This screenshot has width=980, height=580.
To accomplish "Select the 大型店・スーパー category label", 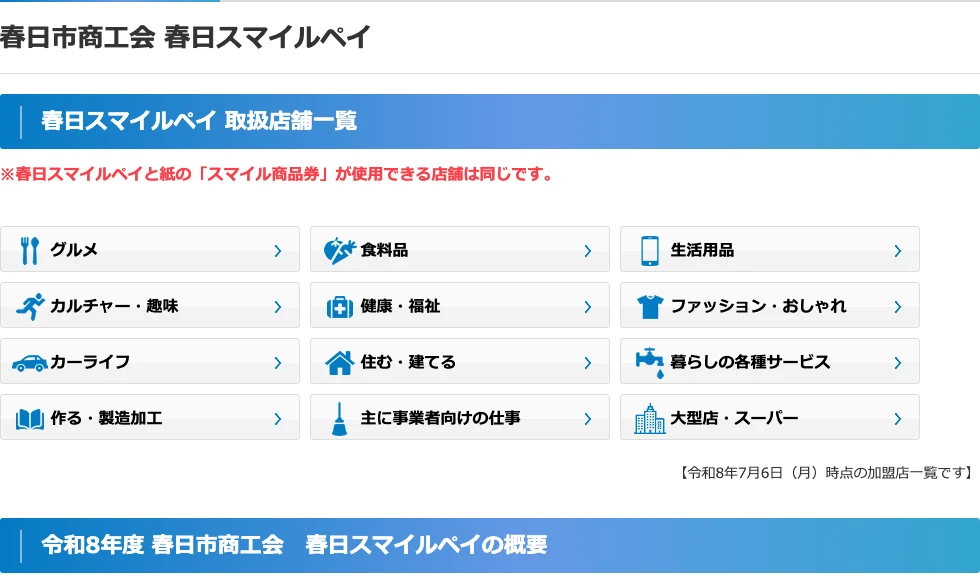I will [734, 418].
